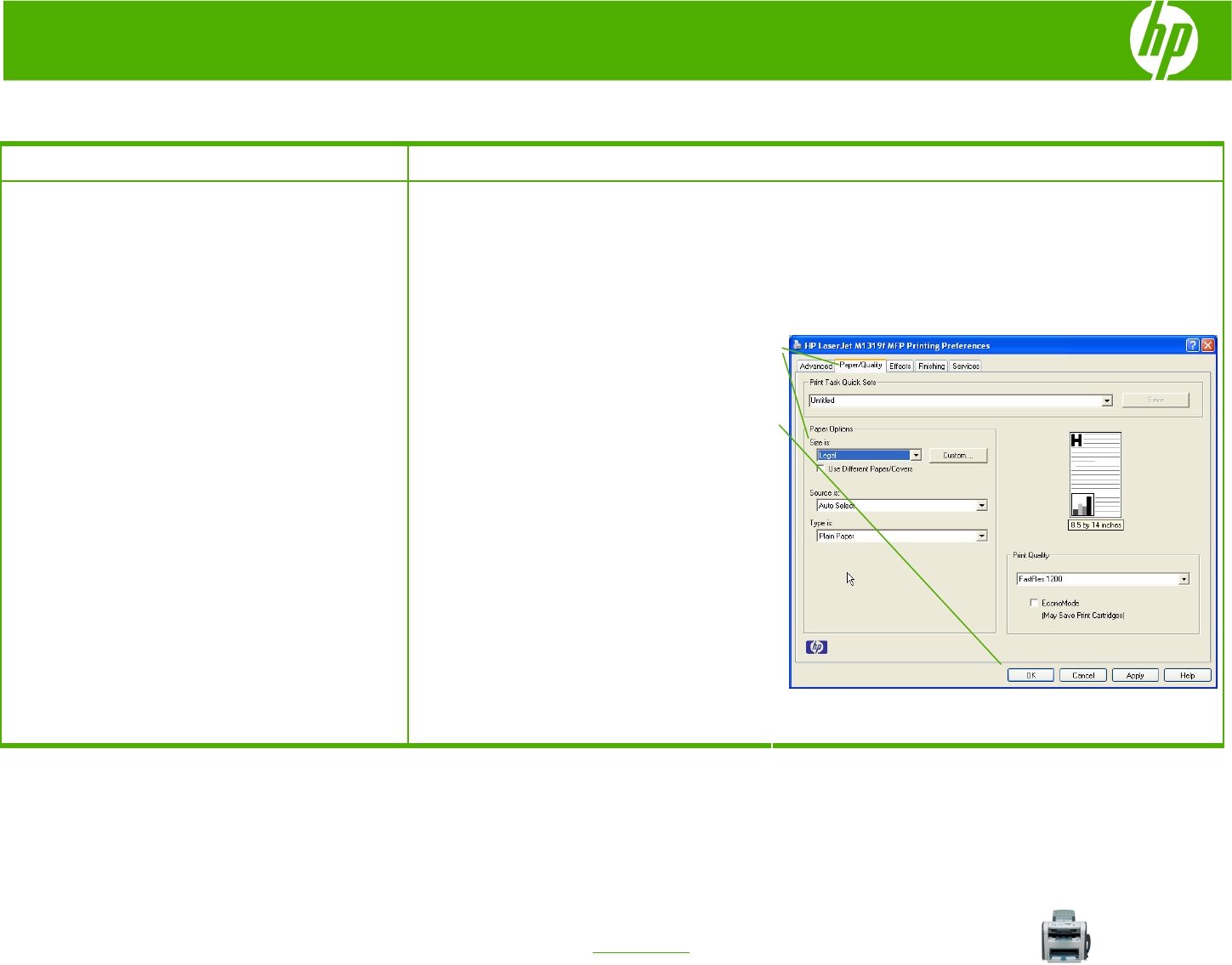This screenshot has width=1232, height=965.
Task: Click the Cancel button
Action: [x=1083, y=675]
